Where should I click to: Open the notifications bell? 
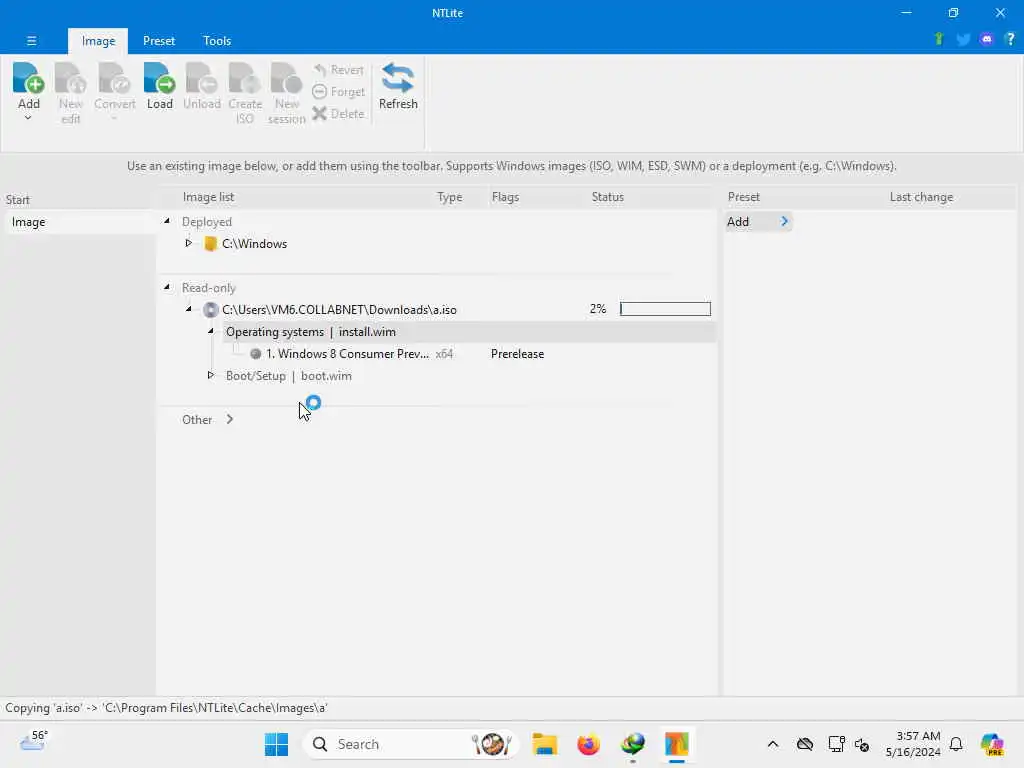click(x=956, y=744)
